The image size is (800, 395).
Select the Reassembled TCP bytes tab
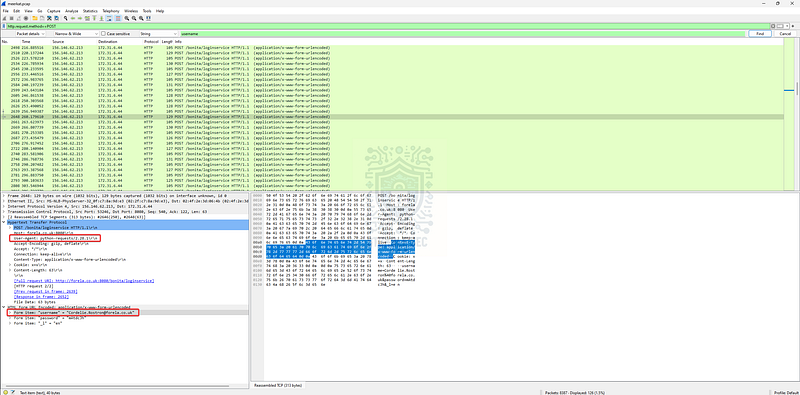[278, 385]
